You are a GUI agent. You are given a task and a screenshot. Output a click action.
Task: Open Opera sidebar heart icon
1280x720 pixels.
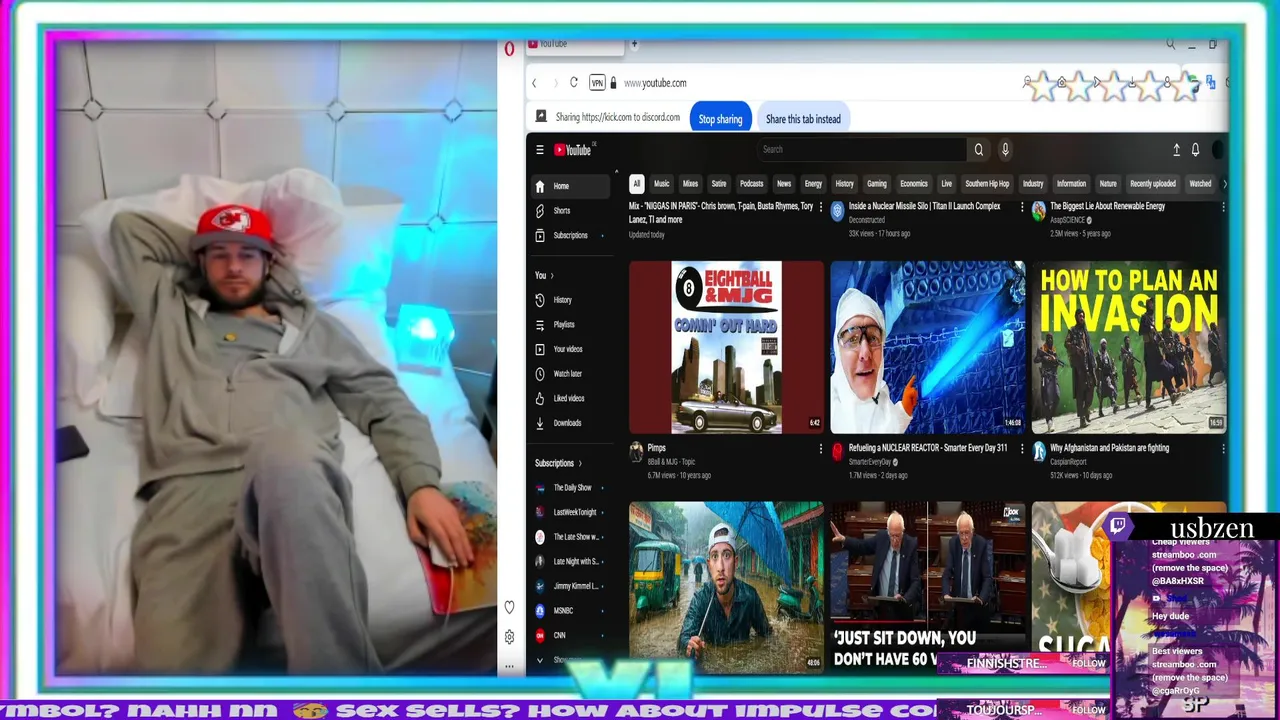click(509, 607)
